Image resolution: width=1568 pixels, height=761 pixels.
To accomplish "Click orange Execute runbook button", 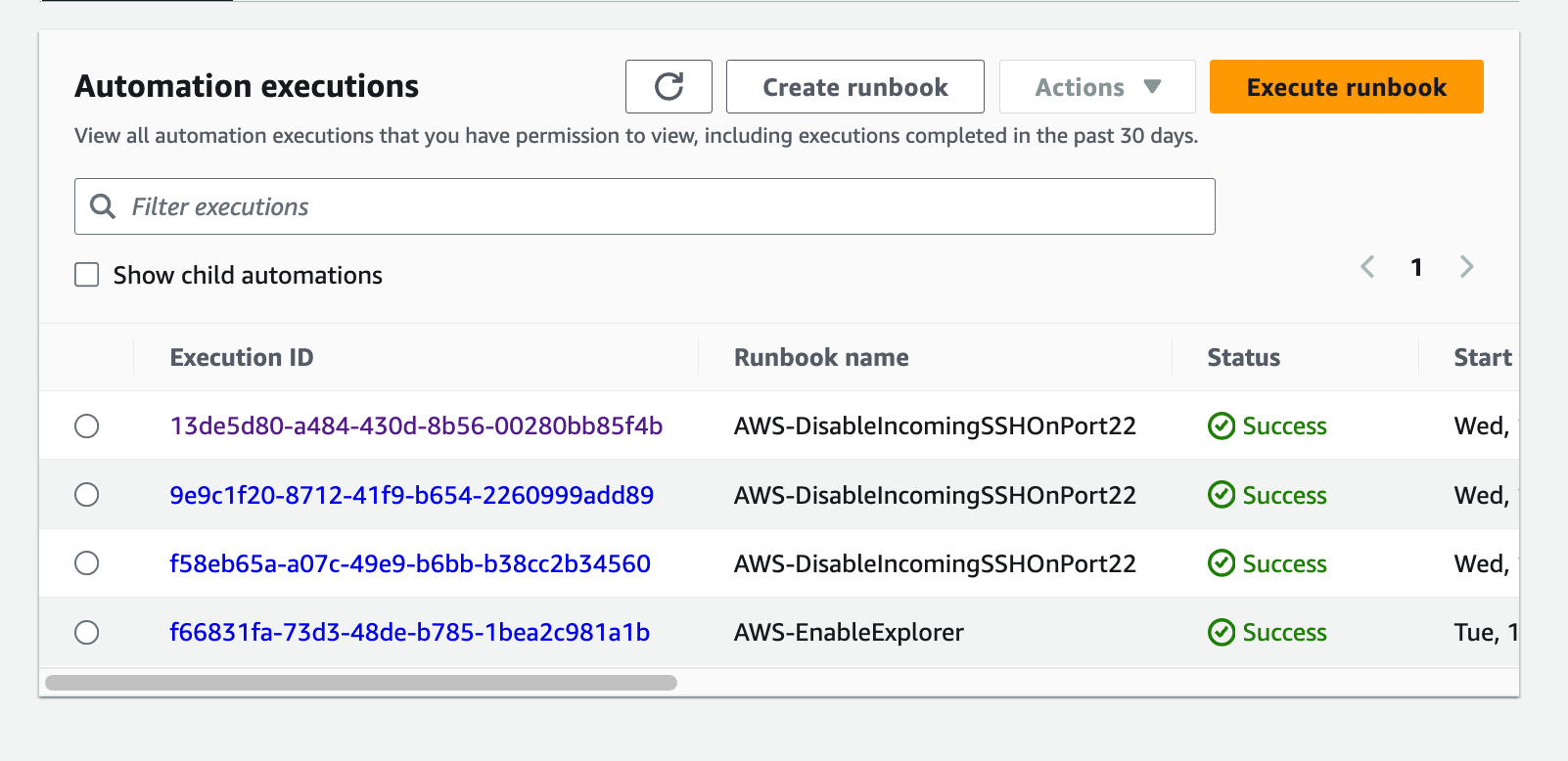I will point(1347,87).
